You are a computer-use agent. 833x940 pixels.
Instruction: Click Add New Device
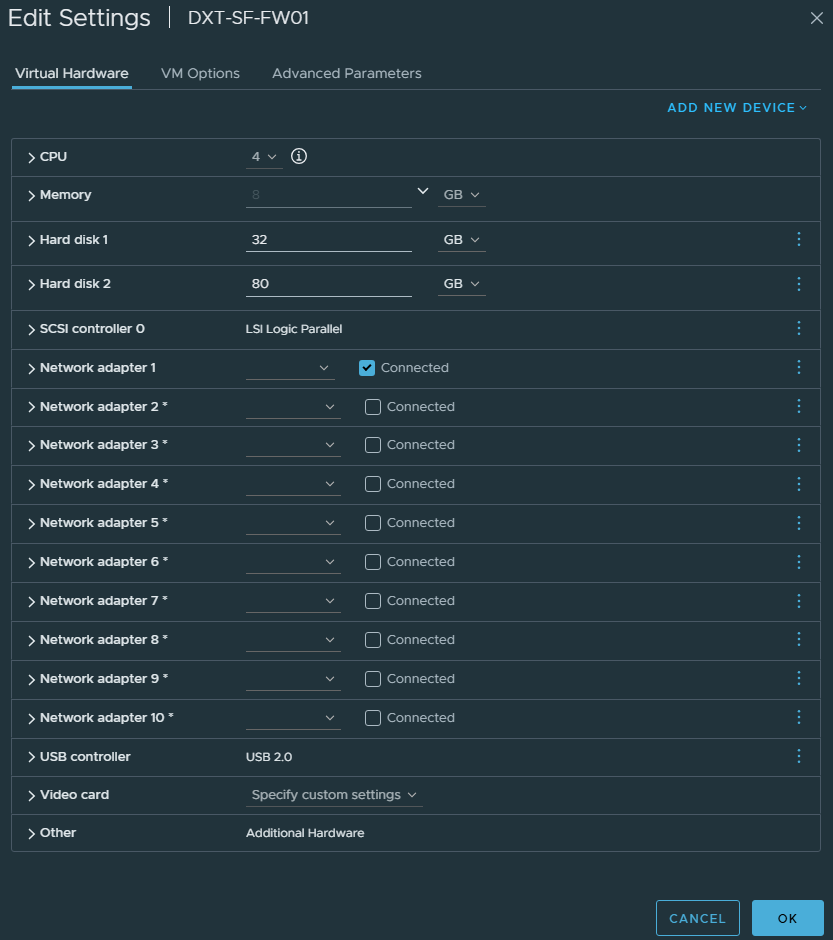click(737, 108)
